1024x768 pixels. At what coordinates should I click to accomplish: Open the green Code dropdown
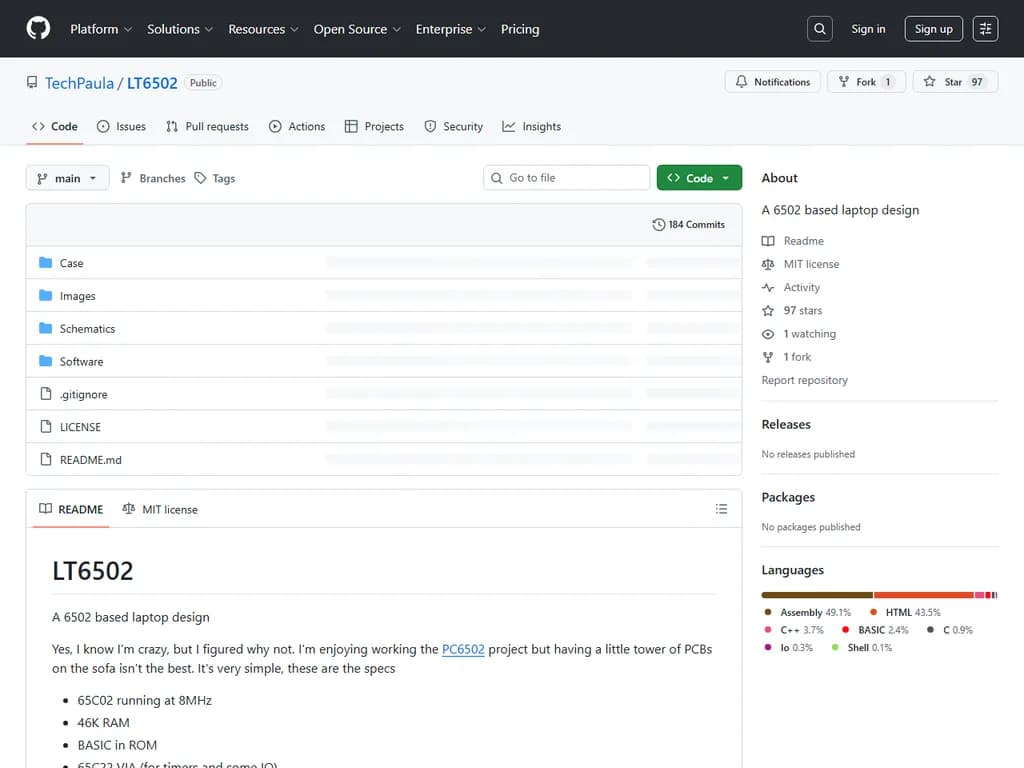(699, 178)
